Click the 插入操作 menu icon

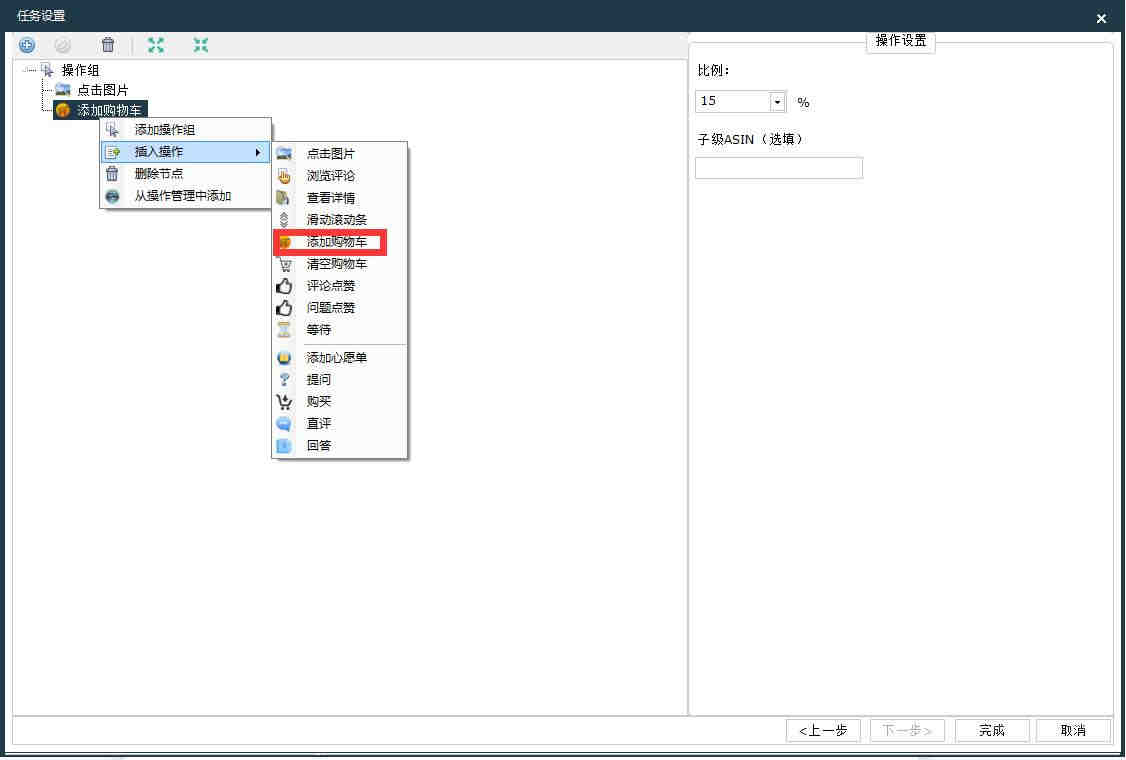click(x=112, y=152)
